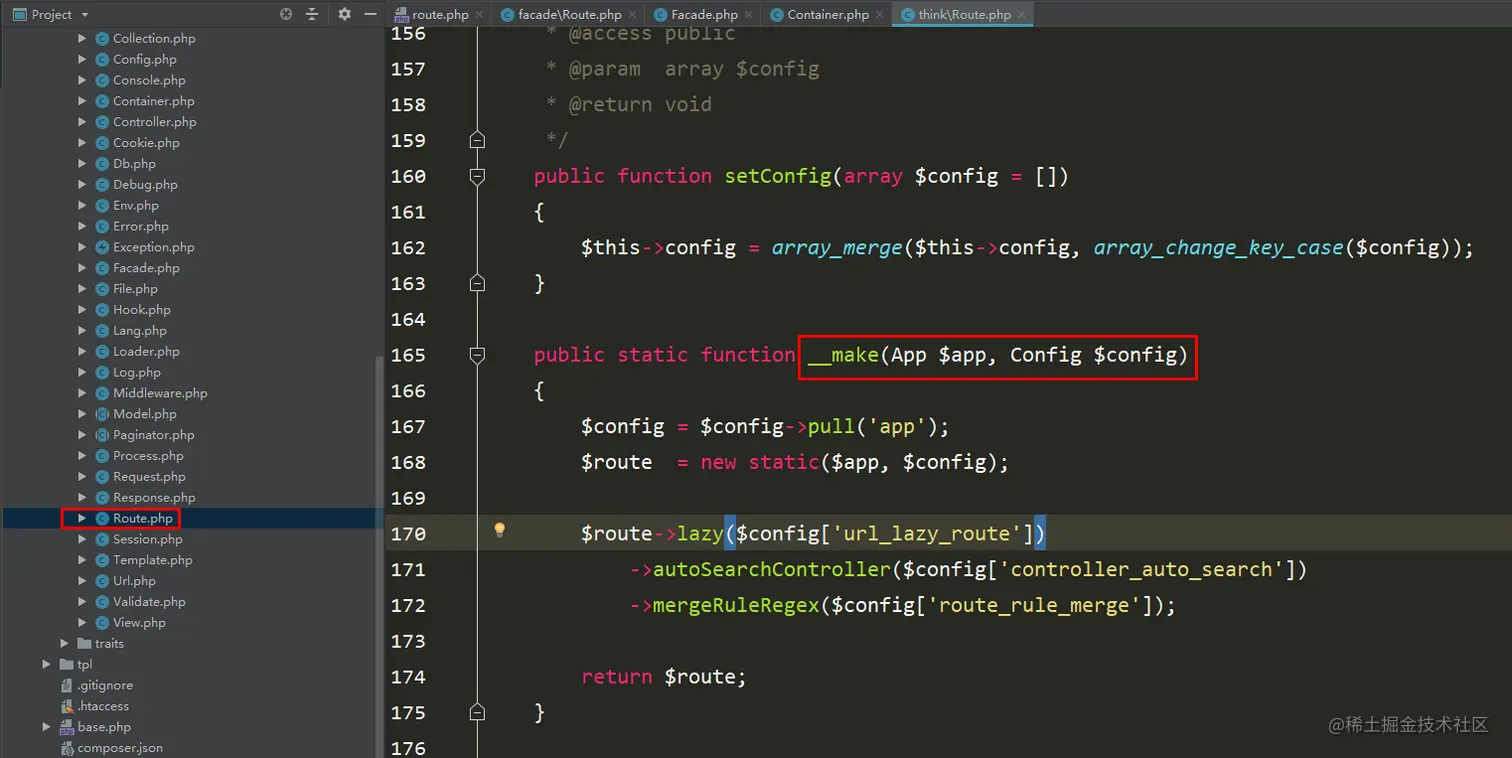Click the locate/scroll-from-source target icon

(x=286, y=14)
